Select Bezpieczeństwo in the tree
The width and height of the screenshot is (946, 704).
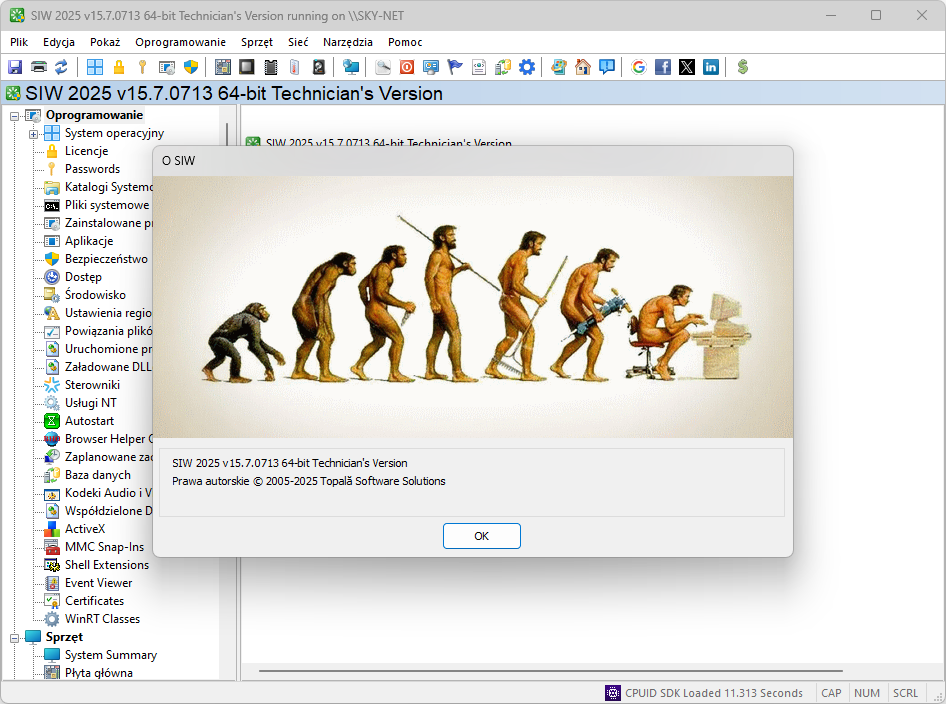pos(106,259)
